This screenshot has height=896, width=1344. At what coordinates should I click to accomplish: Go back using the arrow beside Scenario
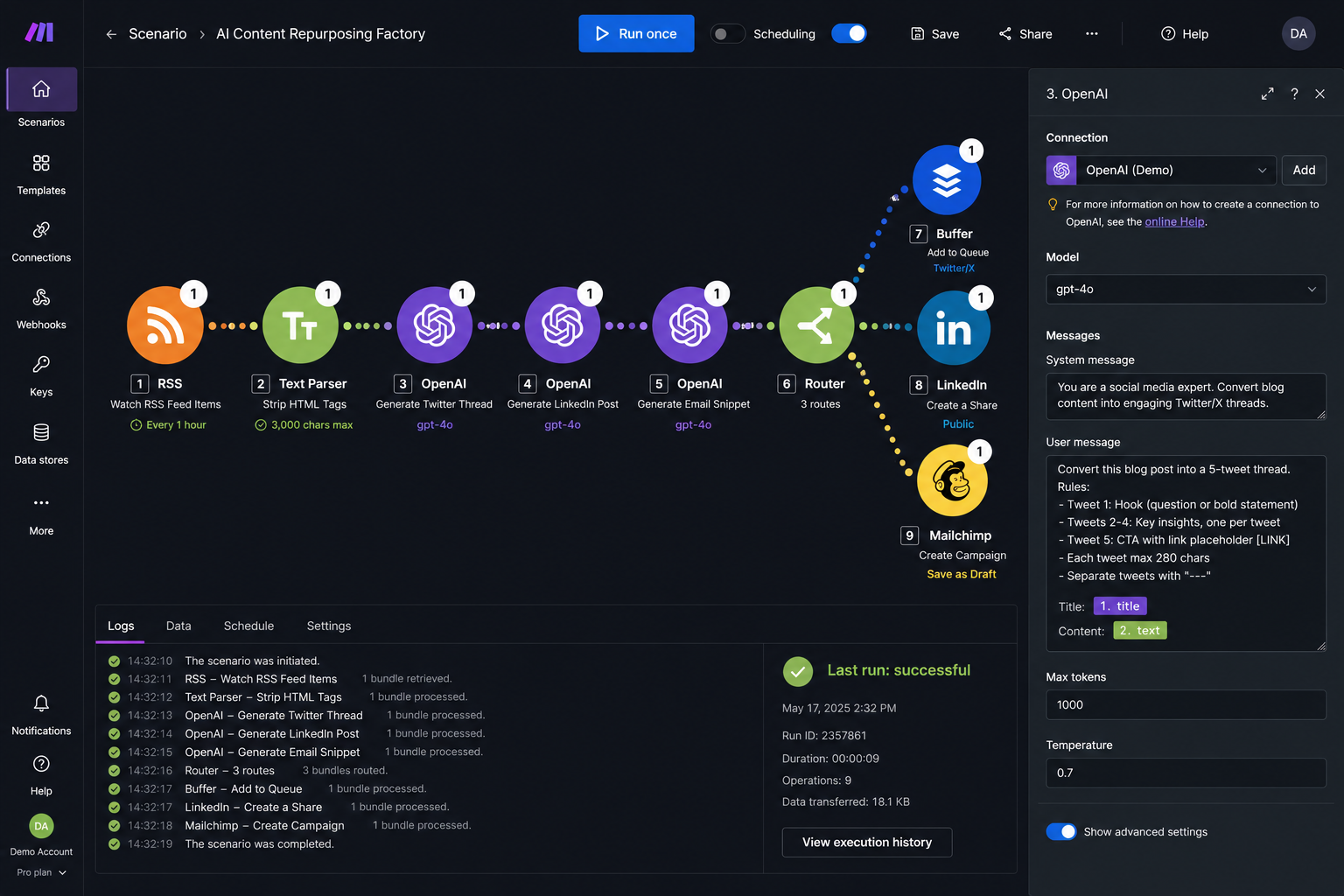tap(111, 34)
